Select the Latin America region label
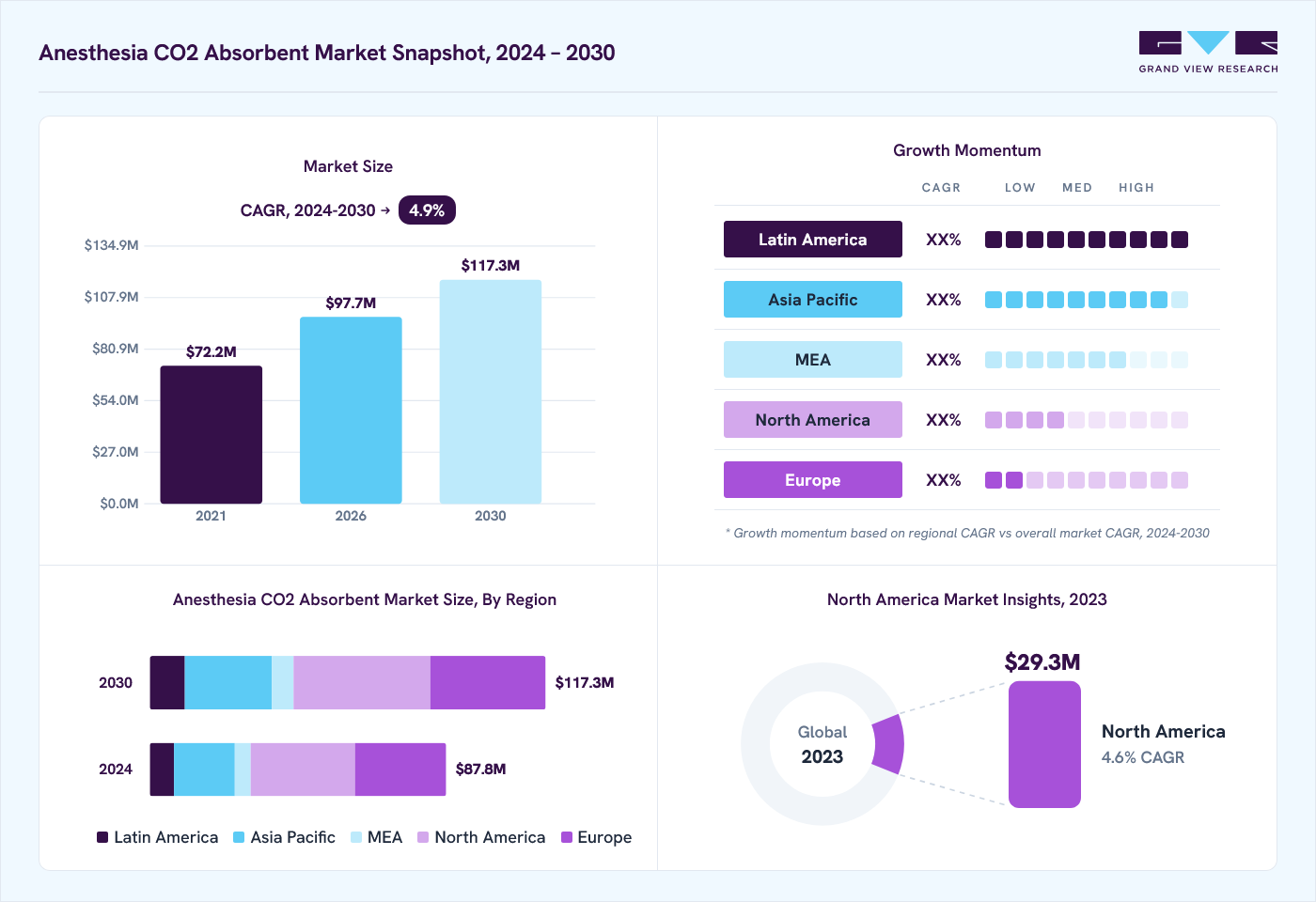The image size is (1316, 902). (x=813, y=240)
